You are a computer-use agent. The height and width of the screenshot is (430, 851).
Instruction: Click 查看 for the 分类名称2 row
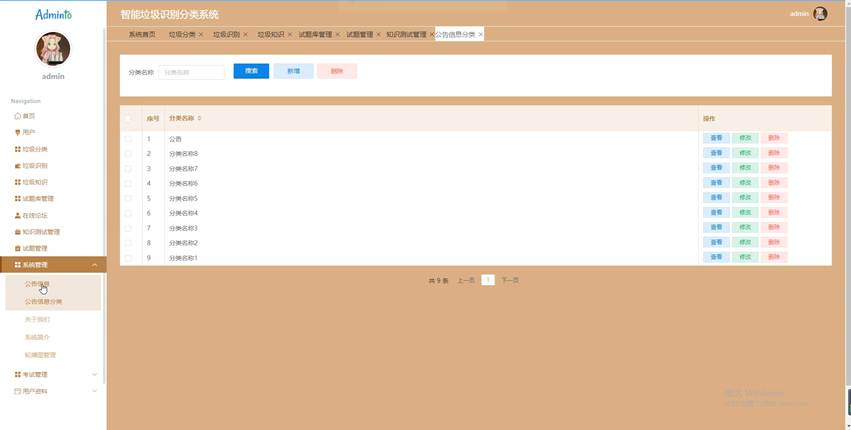point(716,242)
